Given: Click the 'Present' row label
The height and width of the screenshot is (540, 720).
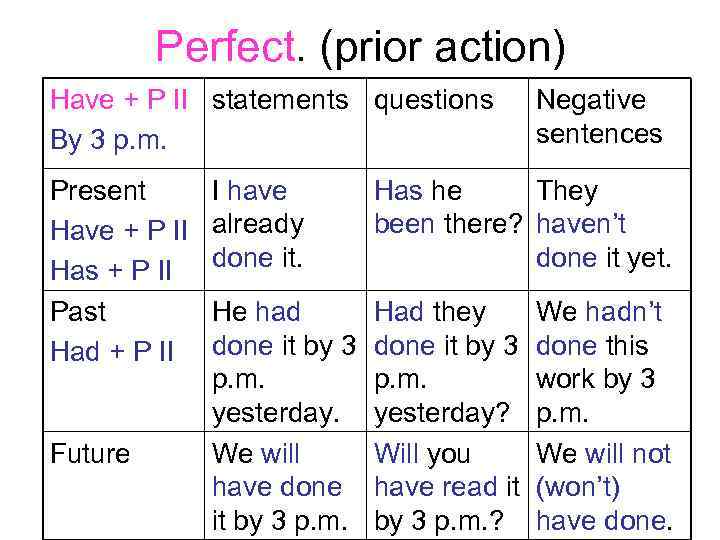Looking at the screenshot, I should coord(98,191).
